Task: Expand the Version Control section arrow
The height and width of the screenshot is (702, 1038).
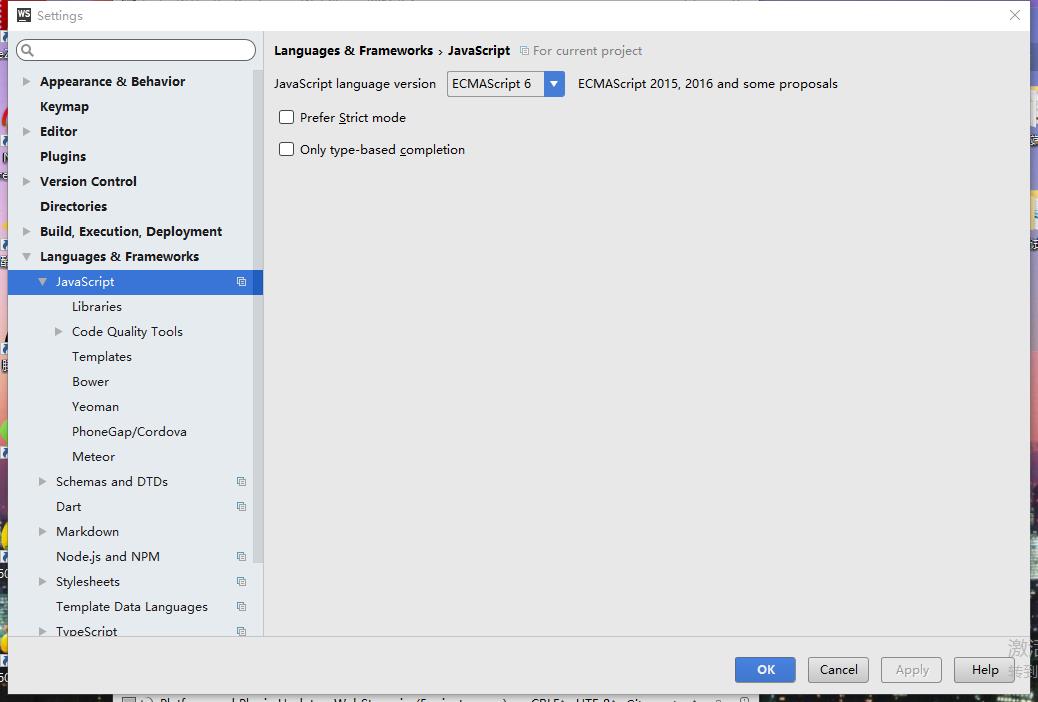Action: (26, 181)
